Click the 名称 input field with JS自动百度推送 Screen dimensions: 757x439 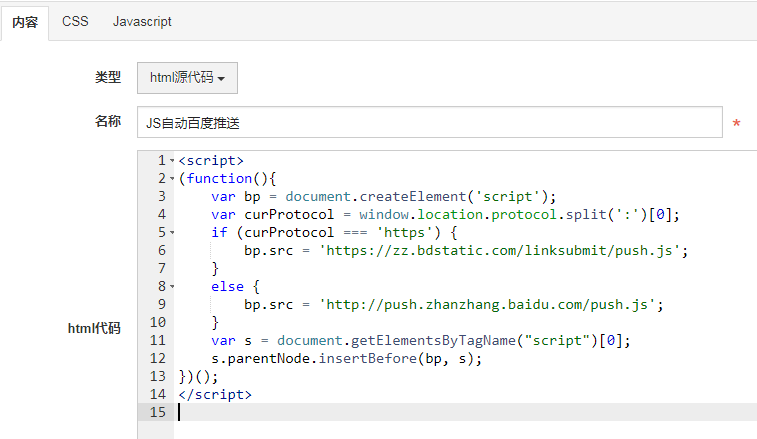point(430,122)
